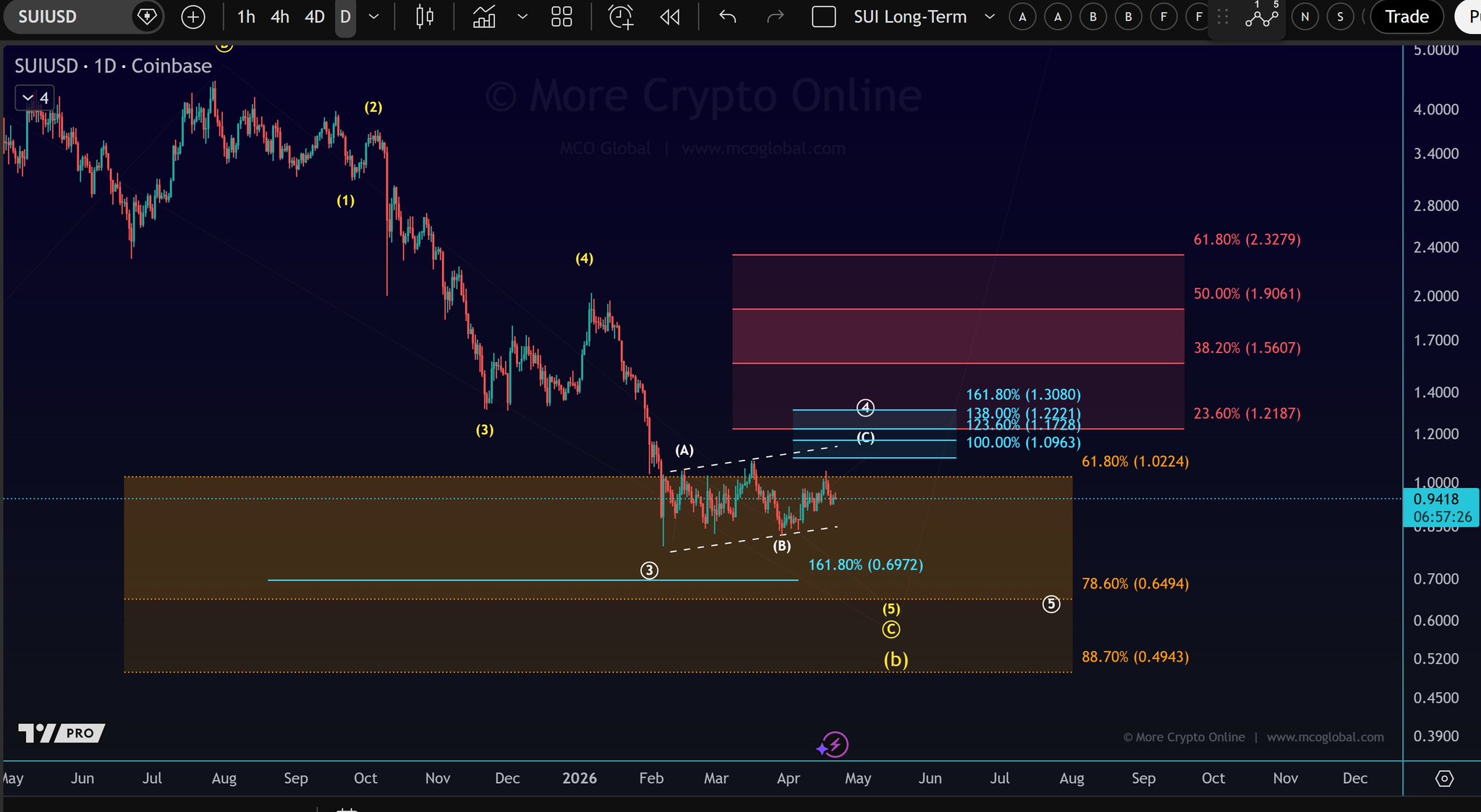
Task: Click the compare/add symbol plus icon
Action: pyautogui.click(x=192, y=17)
